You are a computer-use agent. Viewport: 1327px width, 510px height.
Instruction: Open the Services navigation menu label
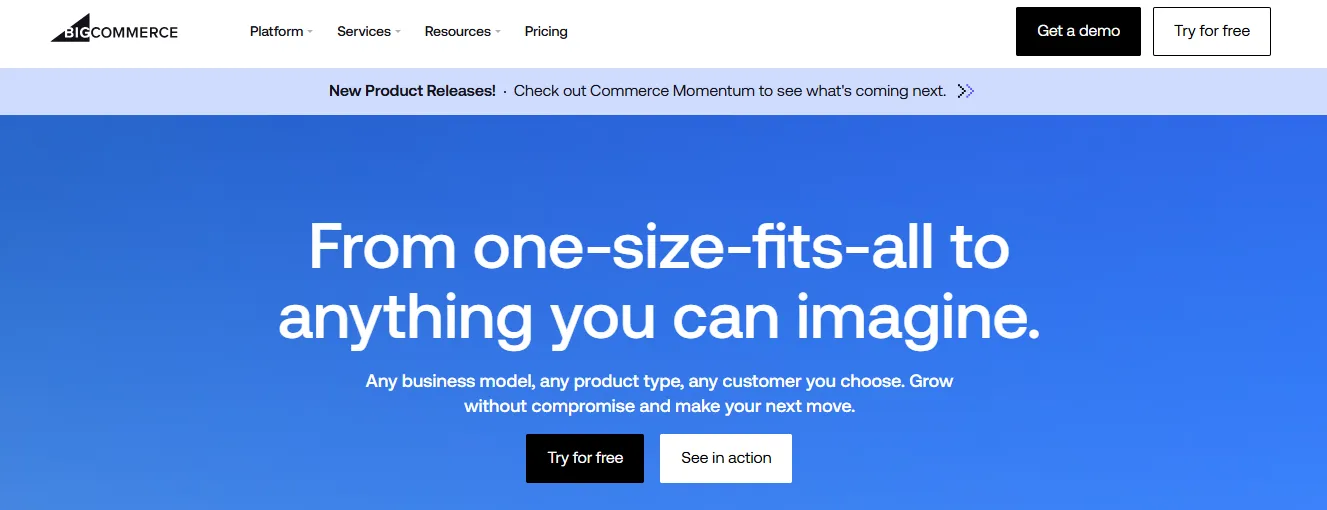364,31
